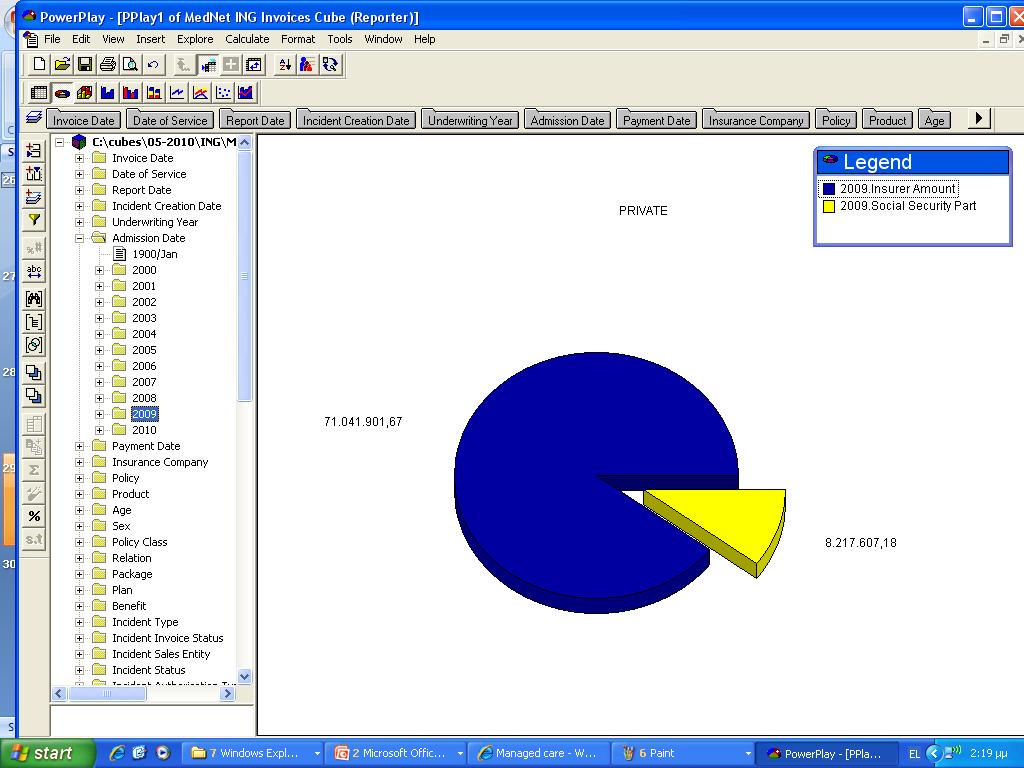
Task: Click the Invoice Date dimension button
Action: pos(84,120)
